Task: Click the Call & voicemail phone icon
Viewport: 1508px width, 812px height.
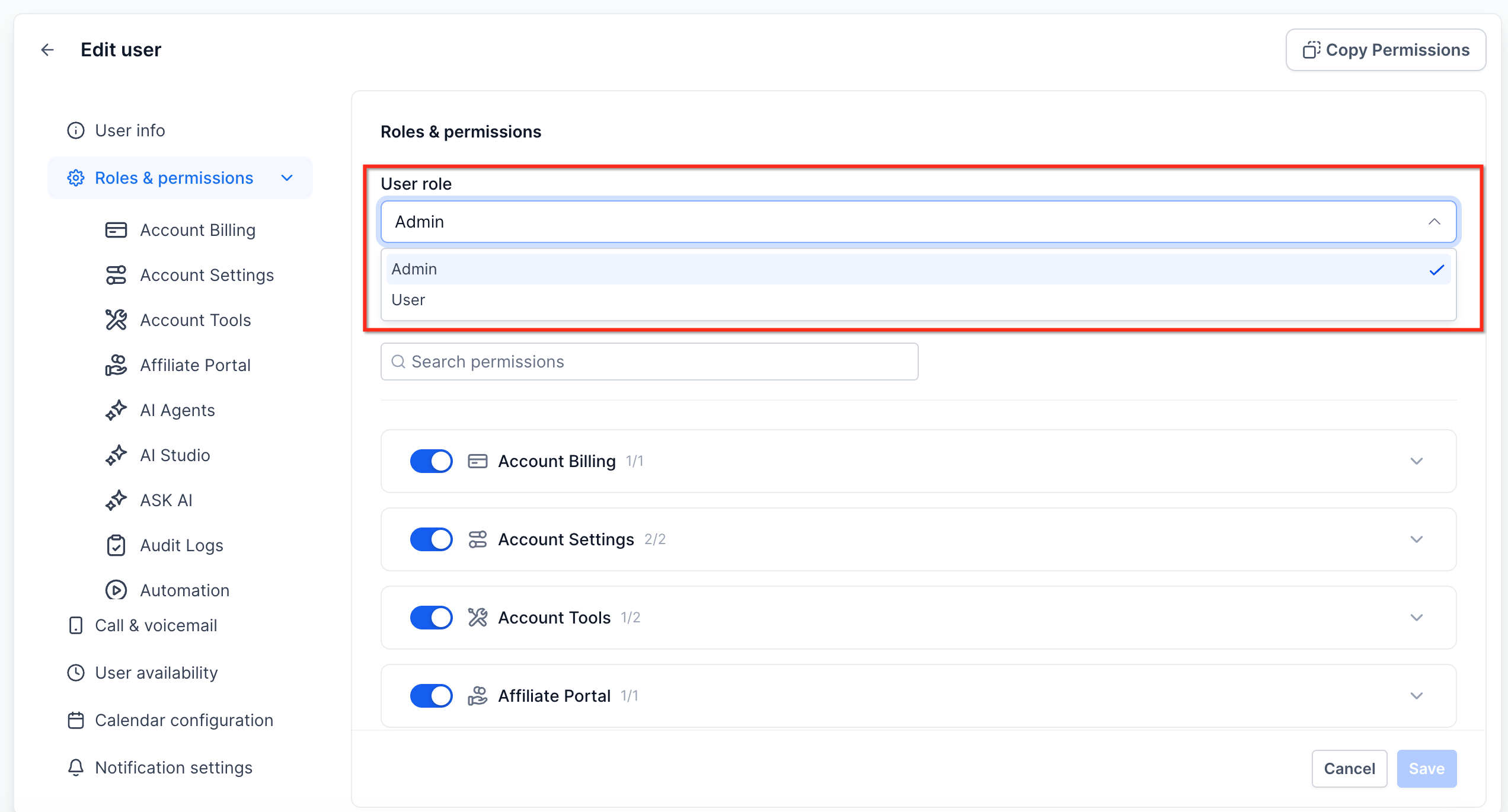Action: pyautogui.click(x=76, y=625)
